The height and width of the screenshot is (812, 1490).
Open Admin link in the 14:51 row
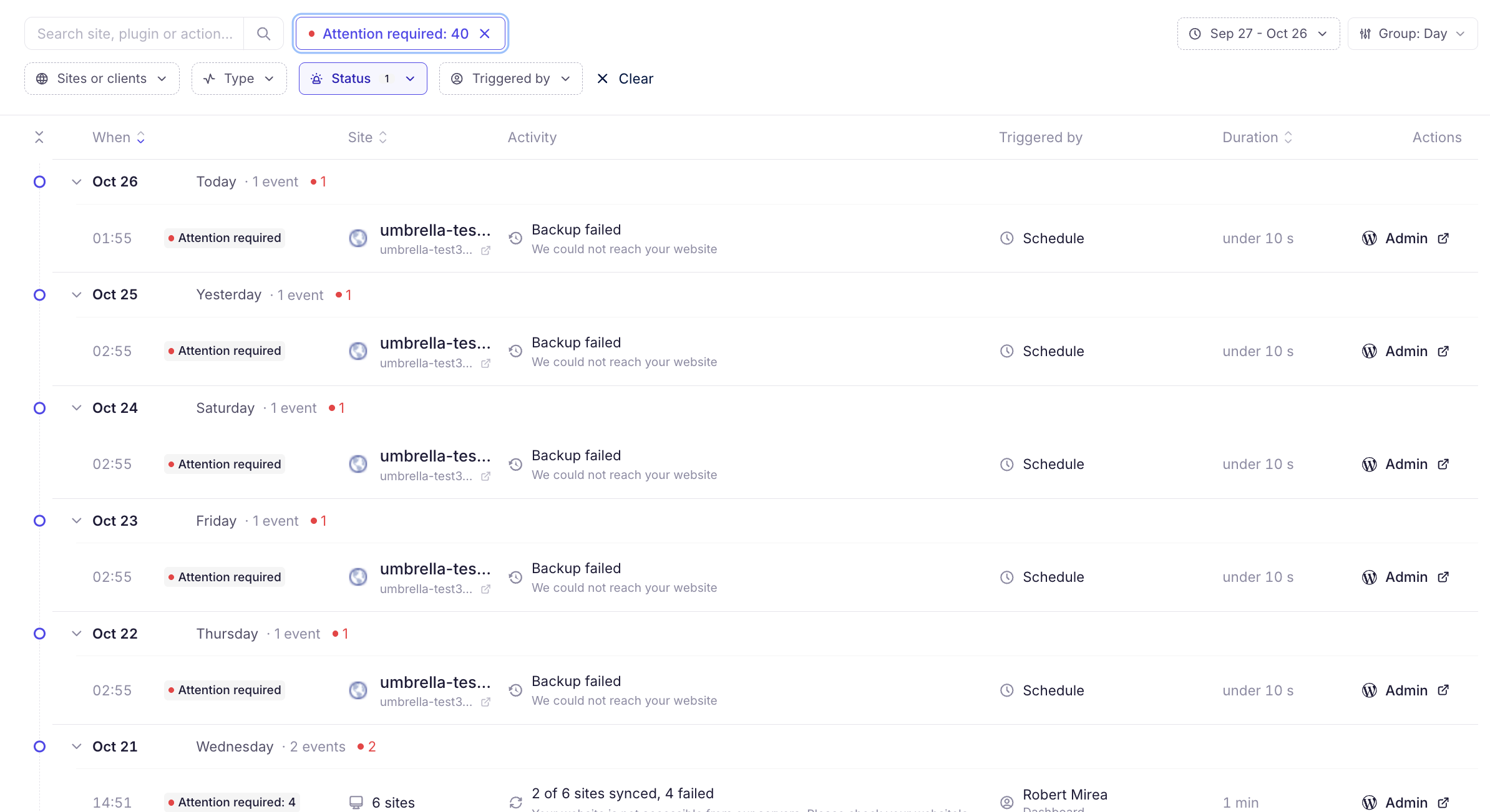click(x=1406, y=803)
